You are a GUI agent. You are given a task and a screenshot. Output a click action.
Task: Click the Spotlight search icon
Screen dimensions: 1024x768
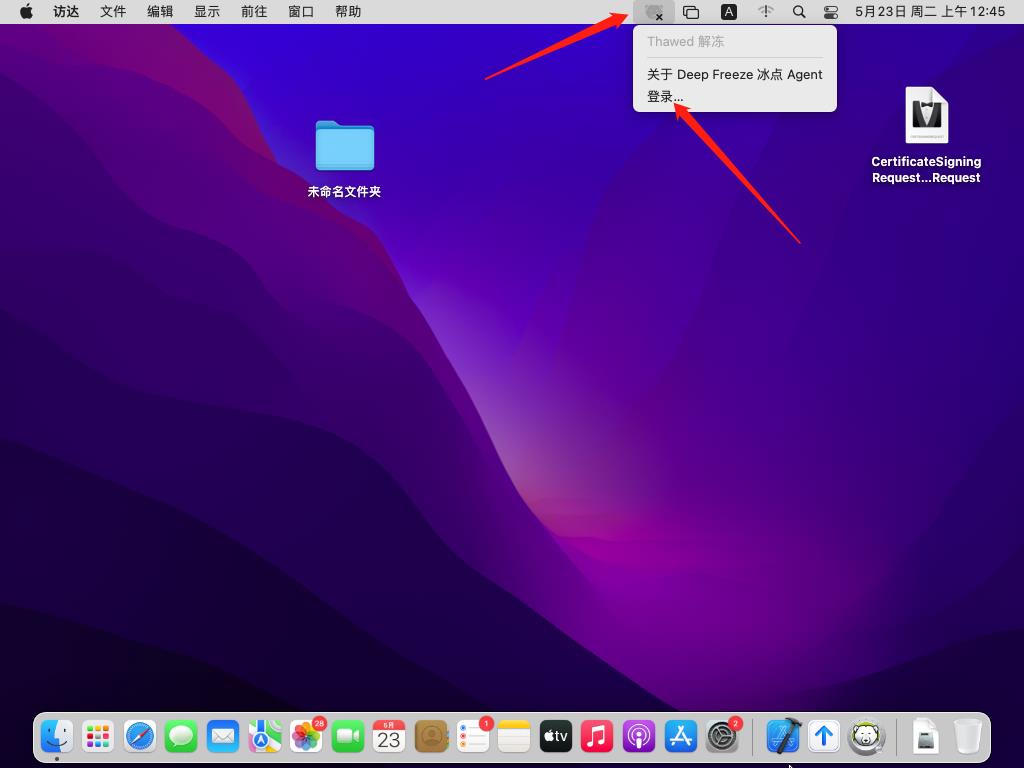(x=799, y=12)
